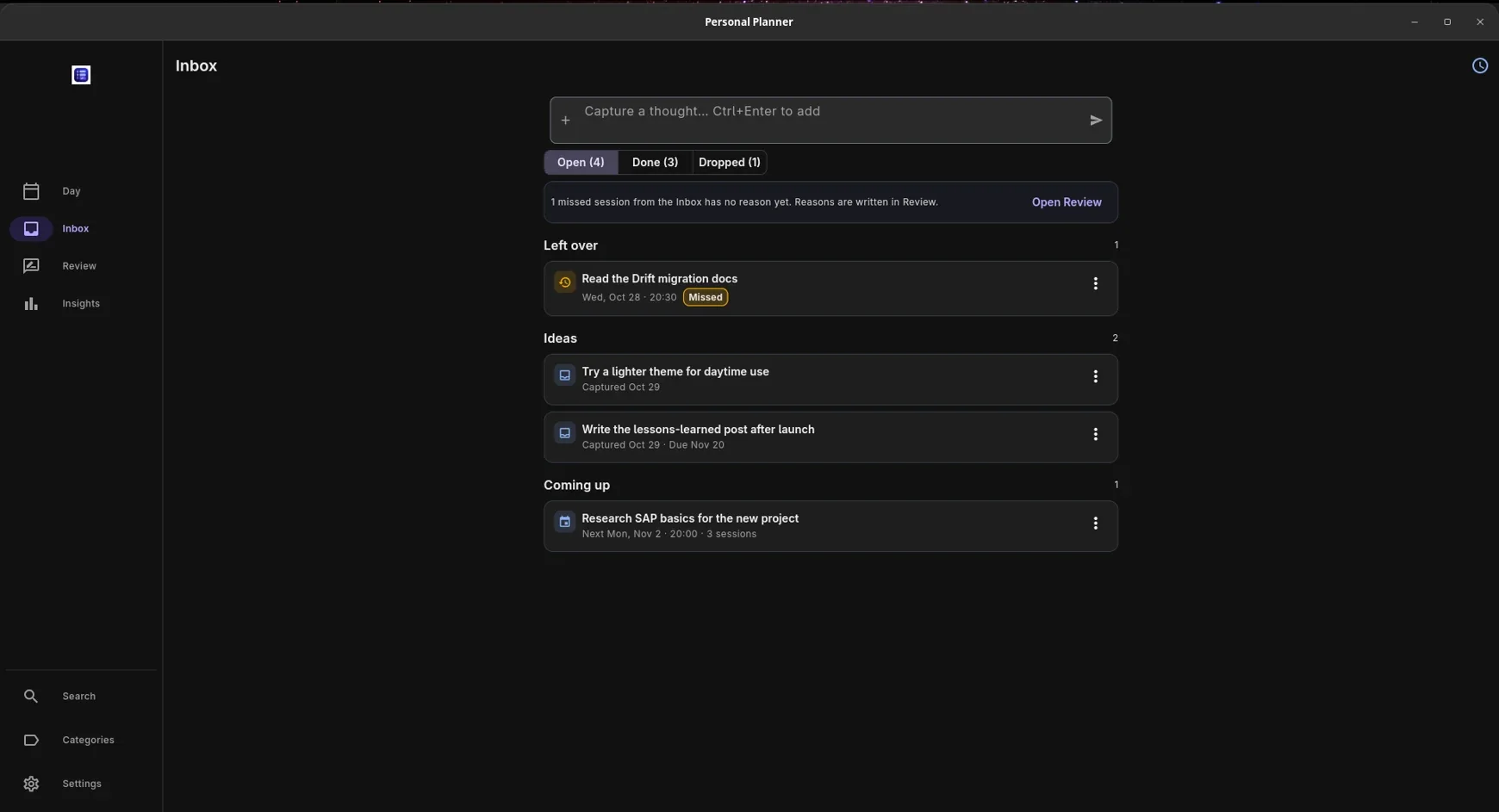The image size is (1499, 812).
Task: Click the 'Left over' section heading
Action: (x=570, y=245)
